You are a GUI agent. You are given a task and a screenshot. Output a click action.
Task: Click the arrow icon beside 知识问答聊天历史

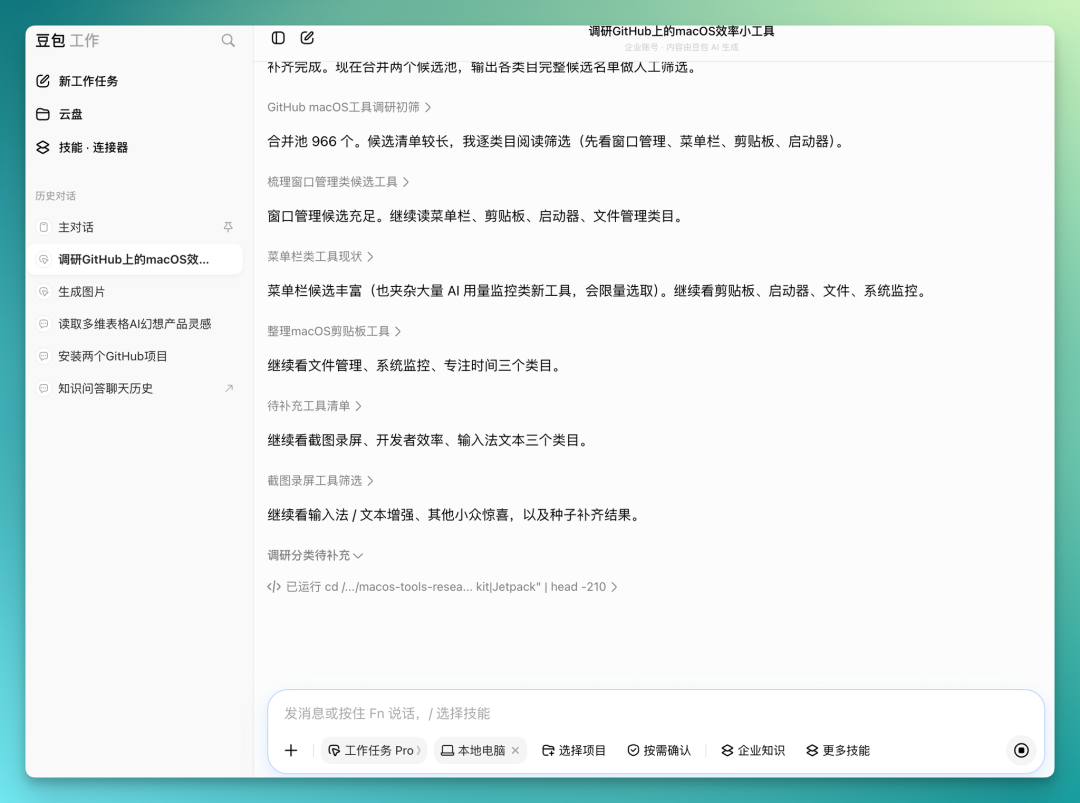pyautogui.click(x=229, y=388)
